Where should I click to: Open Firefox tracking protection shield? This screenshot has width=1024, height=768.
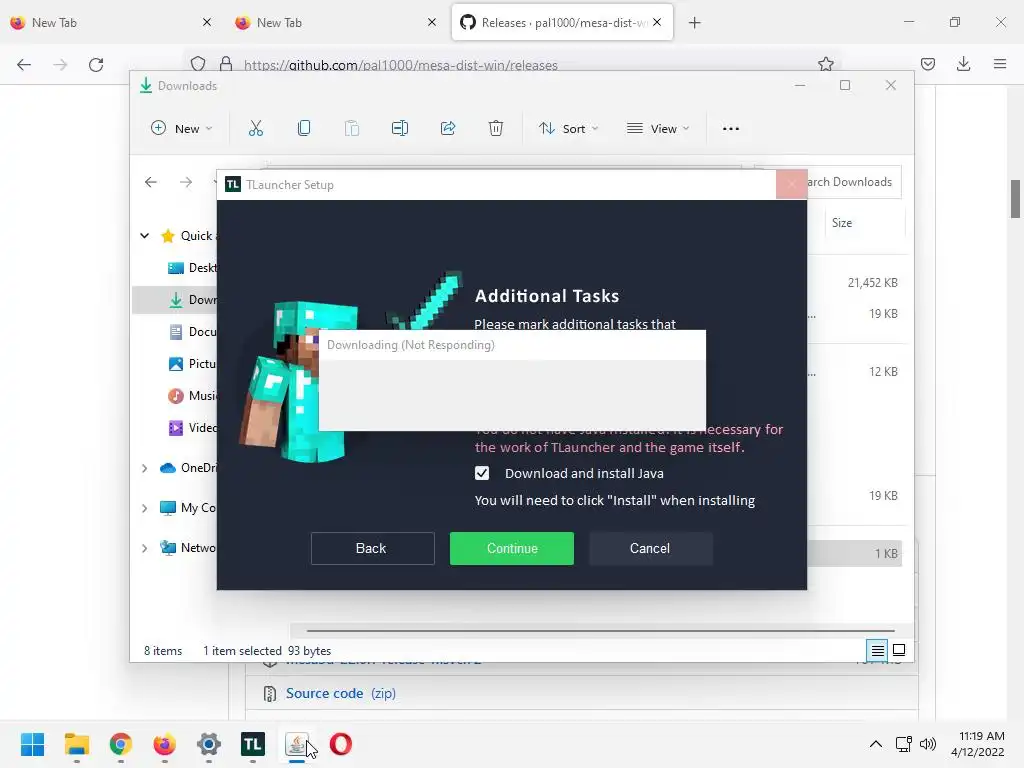[x=198, y=64]
